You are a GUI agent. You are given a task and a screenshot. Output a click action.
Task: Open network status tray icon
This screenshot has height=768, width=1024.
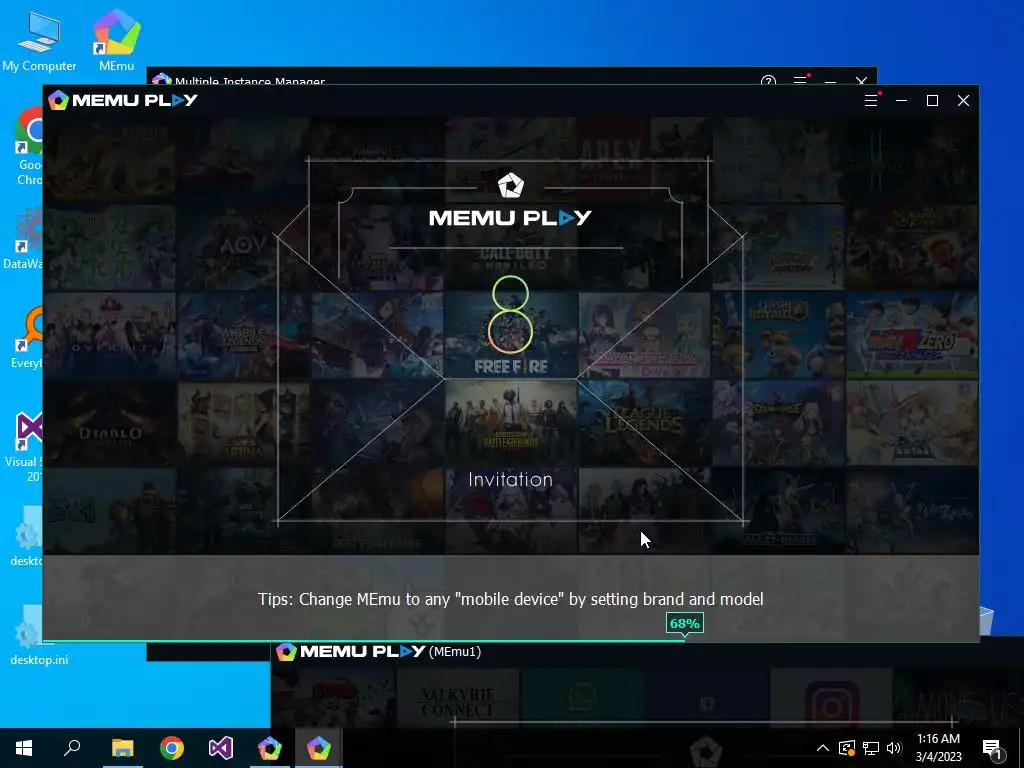(871, 748)
